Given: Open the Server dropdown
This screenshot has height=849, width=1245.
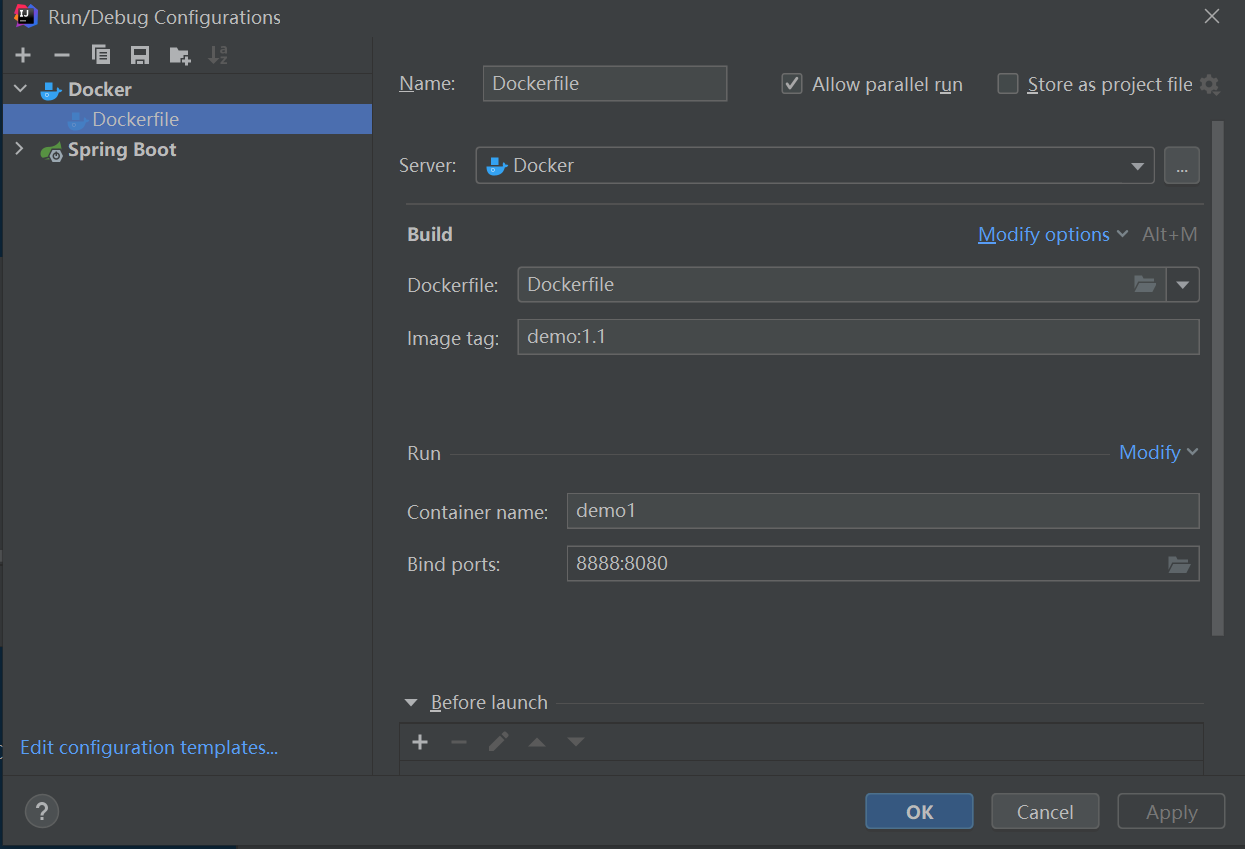Looking at the screenshot, I should pos(1137,165).
